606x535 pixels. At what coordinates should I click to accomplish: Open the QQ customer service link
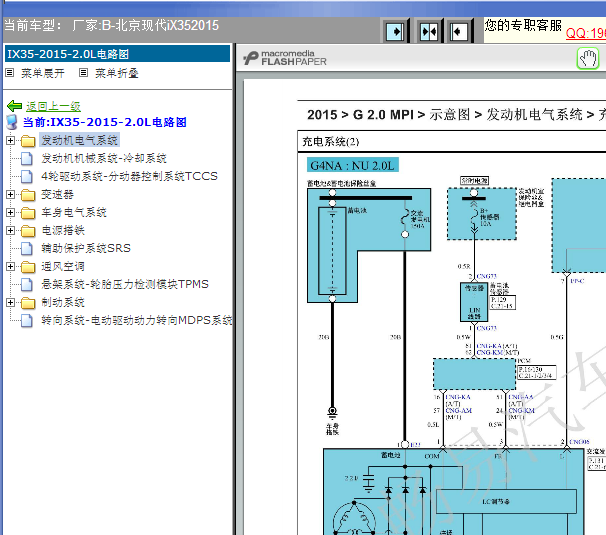click(x=586, y=33)
